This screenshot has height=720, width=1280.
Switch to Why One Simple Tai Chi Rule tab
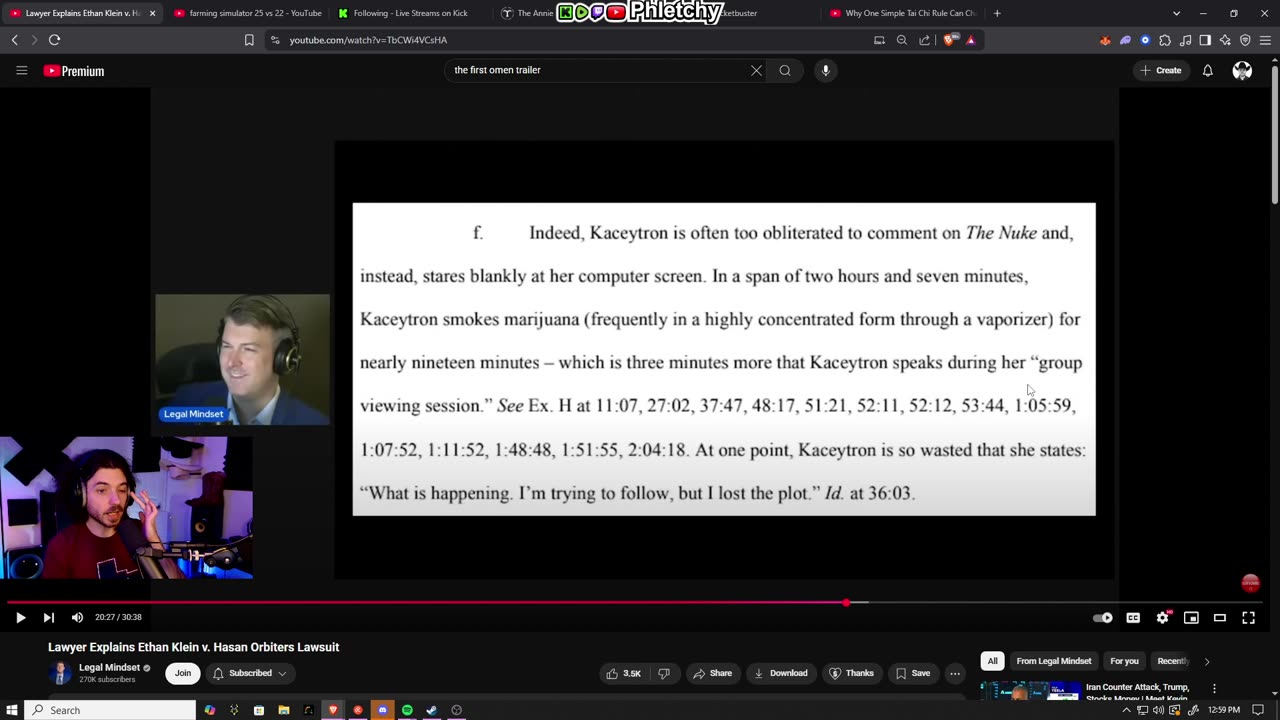point(905,13)
